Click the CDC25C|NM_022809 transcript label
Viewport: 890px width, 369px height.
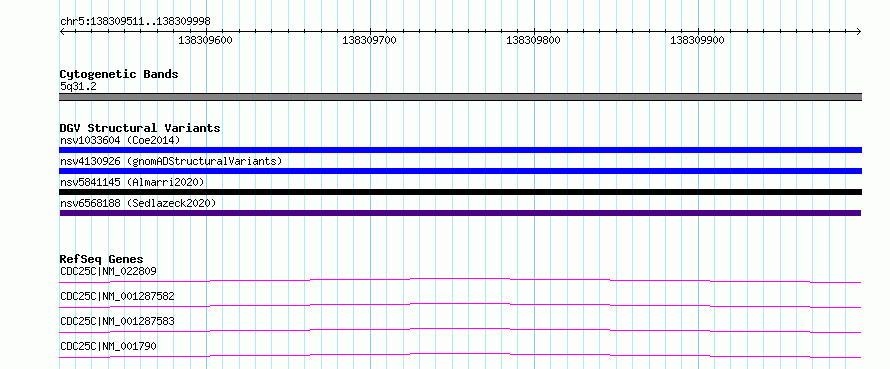click(x=108, y=271)
